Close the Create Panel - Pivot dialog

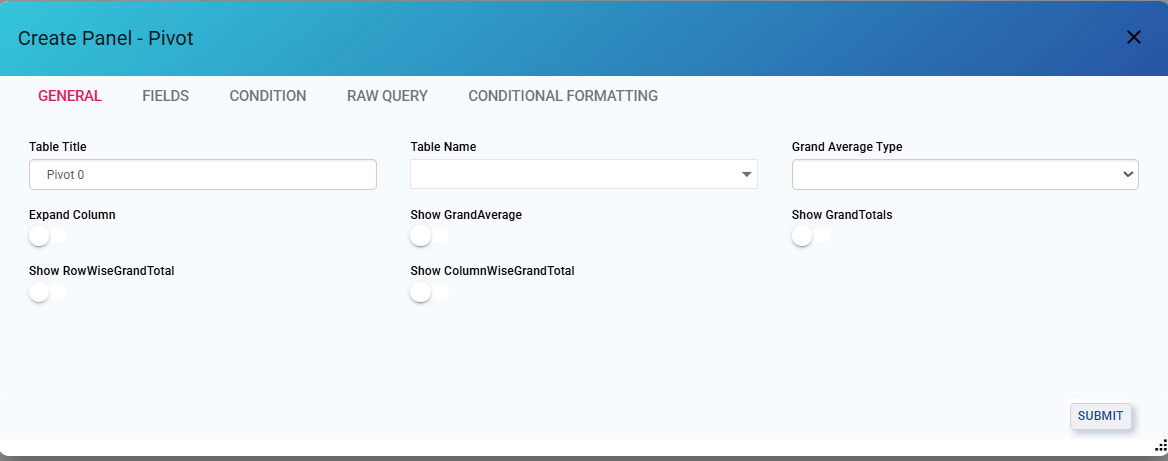1133,38
